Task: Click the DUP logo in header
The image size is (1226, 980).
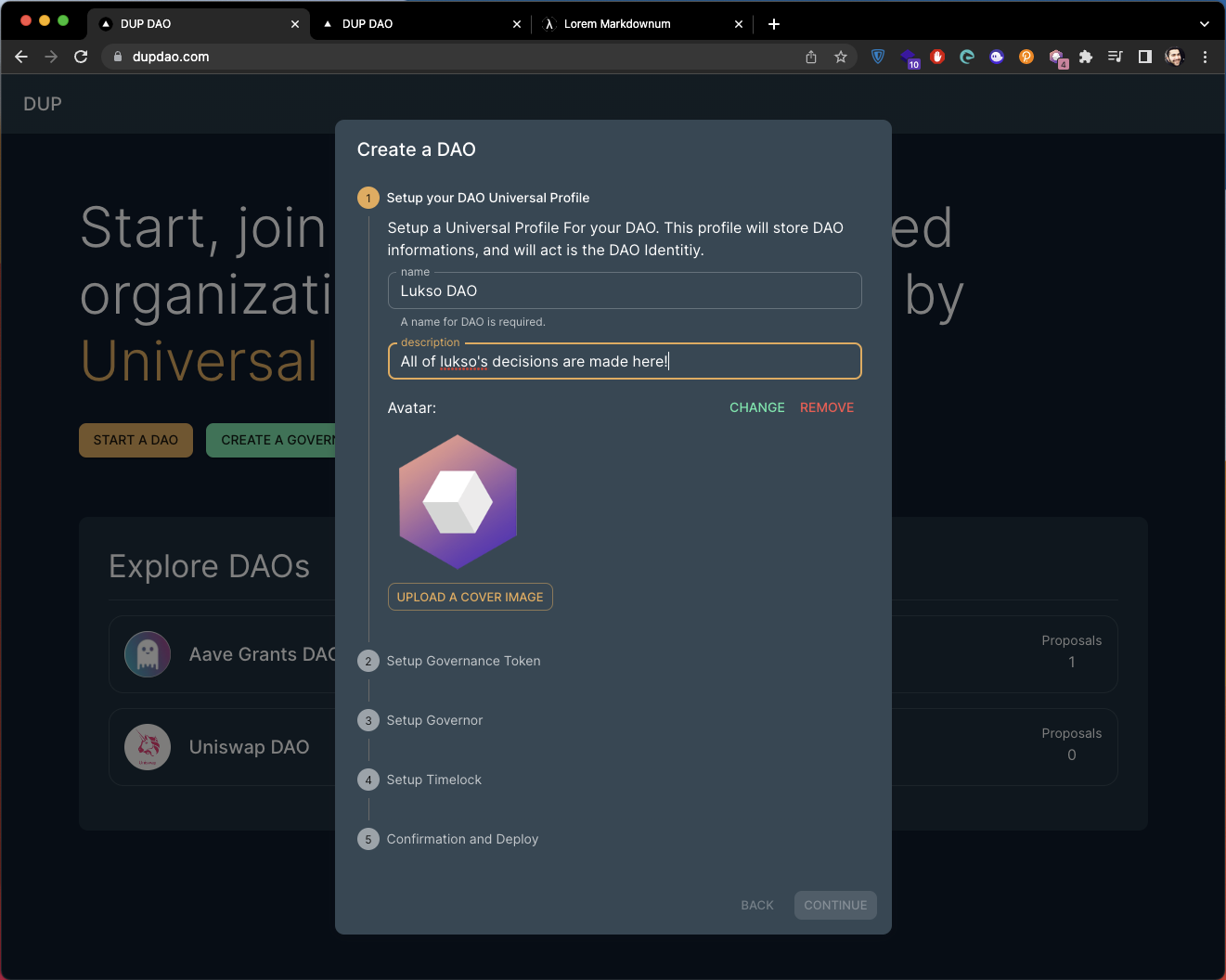Action: click(x=43, y=104)
